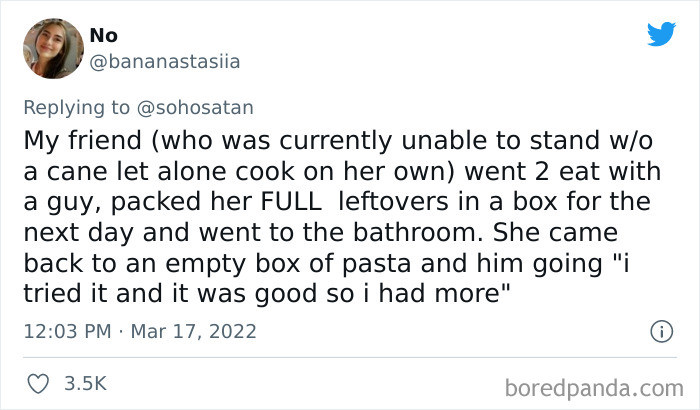Open the @bananastasiia handle
Image resolution: width=700 pixels, height=410 pixels.
164,62
